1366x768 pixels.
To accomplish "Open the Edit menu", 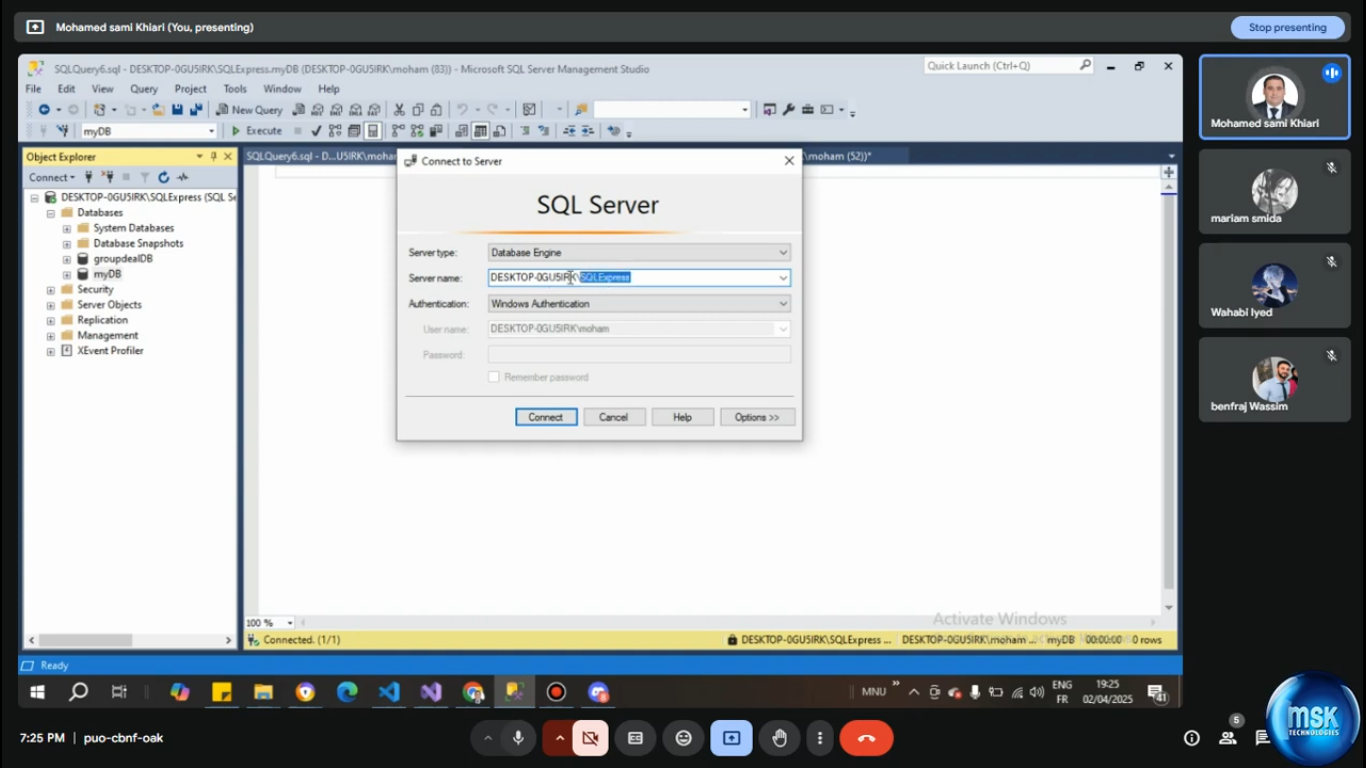I will tap(66, 89).
